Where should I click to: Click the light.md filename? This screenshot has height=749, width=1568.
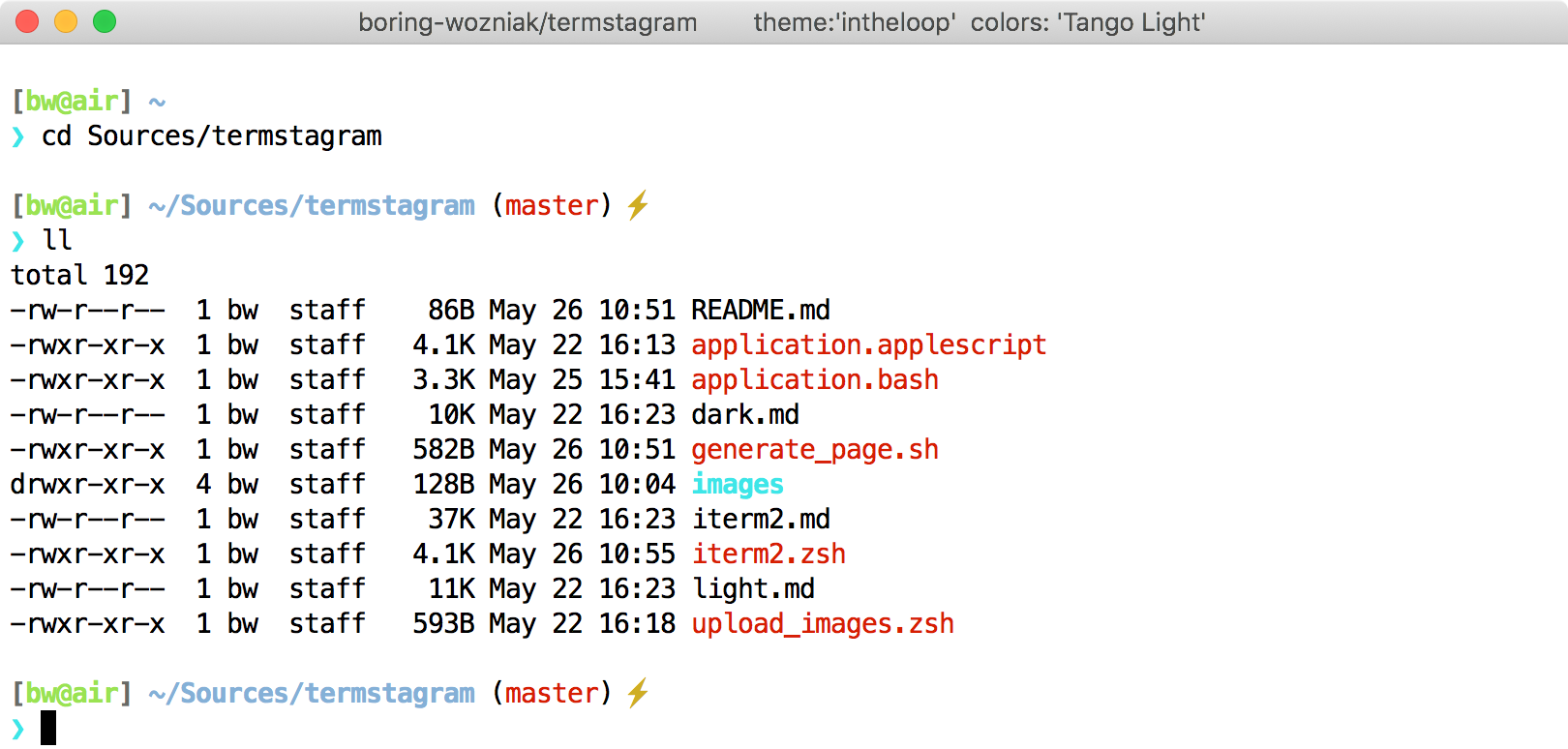pyautogui.click(x=753, y=588)
